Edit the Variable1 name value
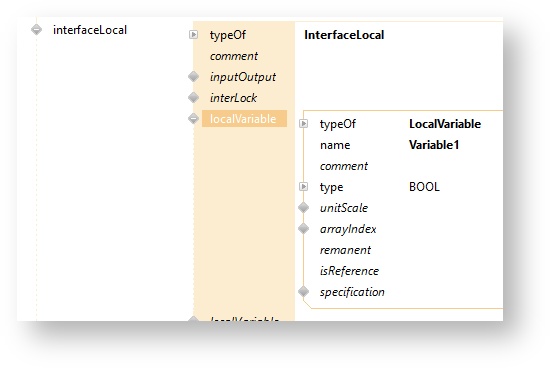This screenshot has width=551, height=369. (434, 145)
